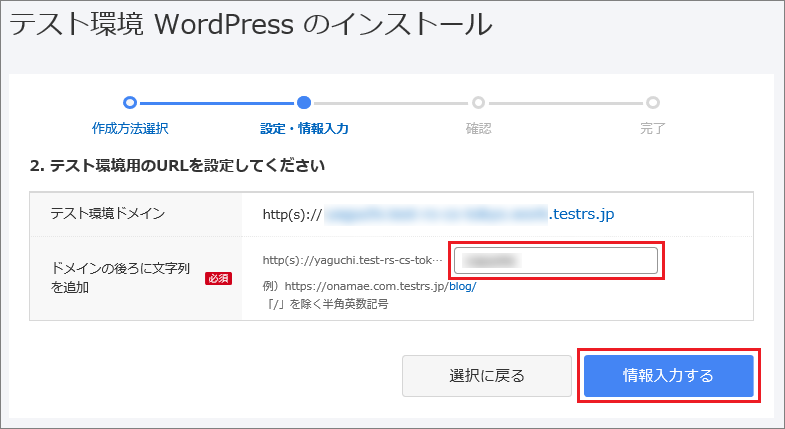This screenshot has height=429, width=785.
Task: Click the ドメインの後ろに文字列を追加 label
Action: click(x=120, y=278)
